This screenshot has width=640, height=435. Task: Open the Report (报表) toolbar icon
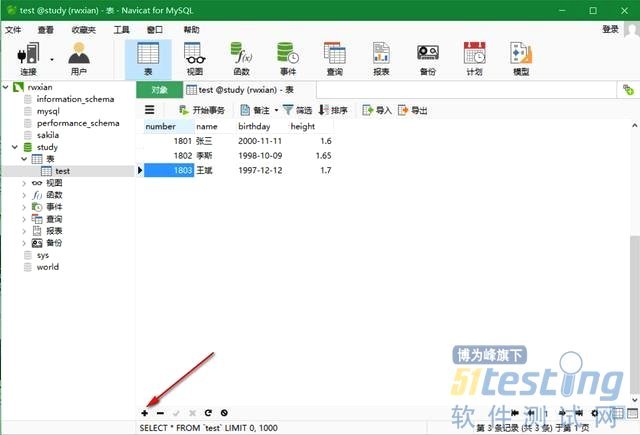(x=381, y=58)
